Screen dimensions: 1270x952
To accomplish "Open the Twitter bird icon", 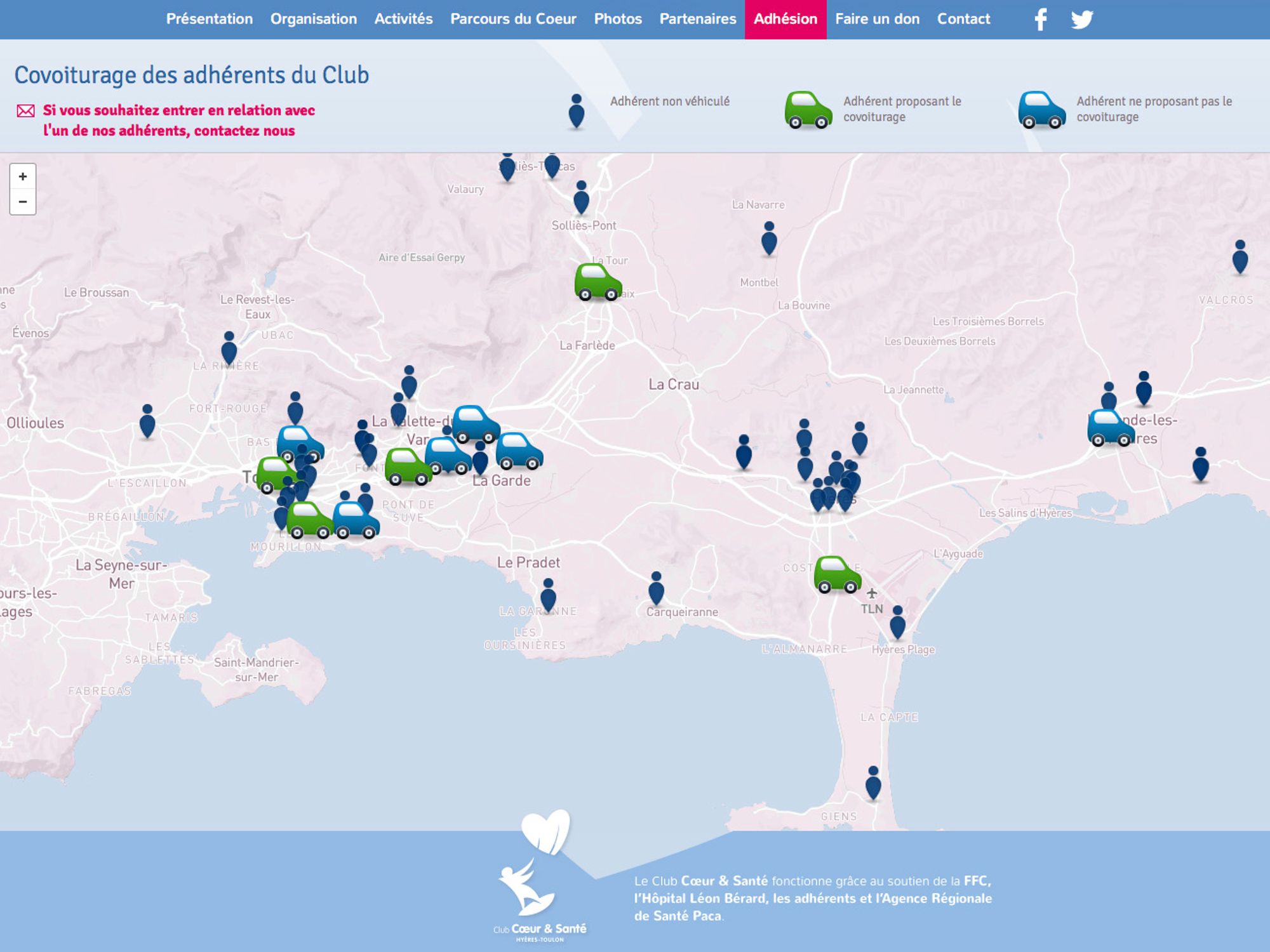I will (x=1081, y=19).
